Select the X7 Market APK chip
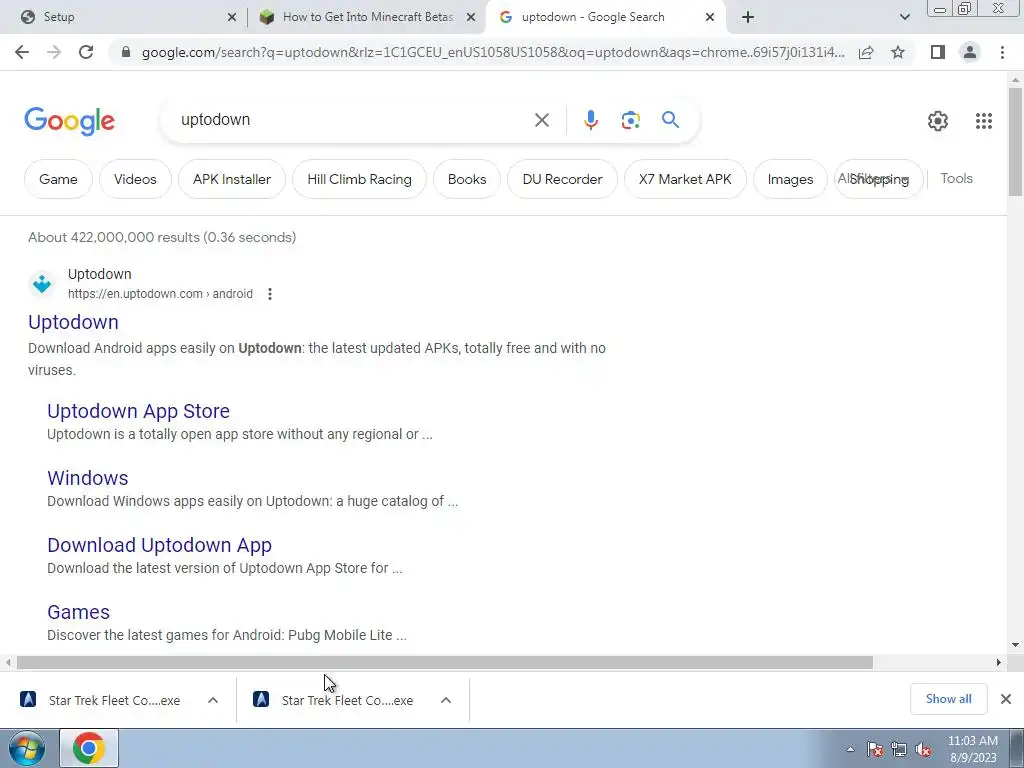 coord(685,179)
